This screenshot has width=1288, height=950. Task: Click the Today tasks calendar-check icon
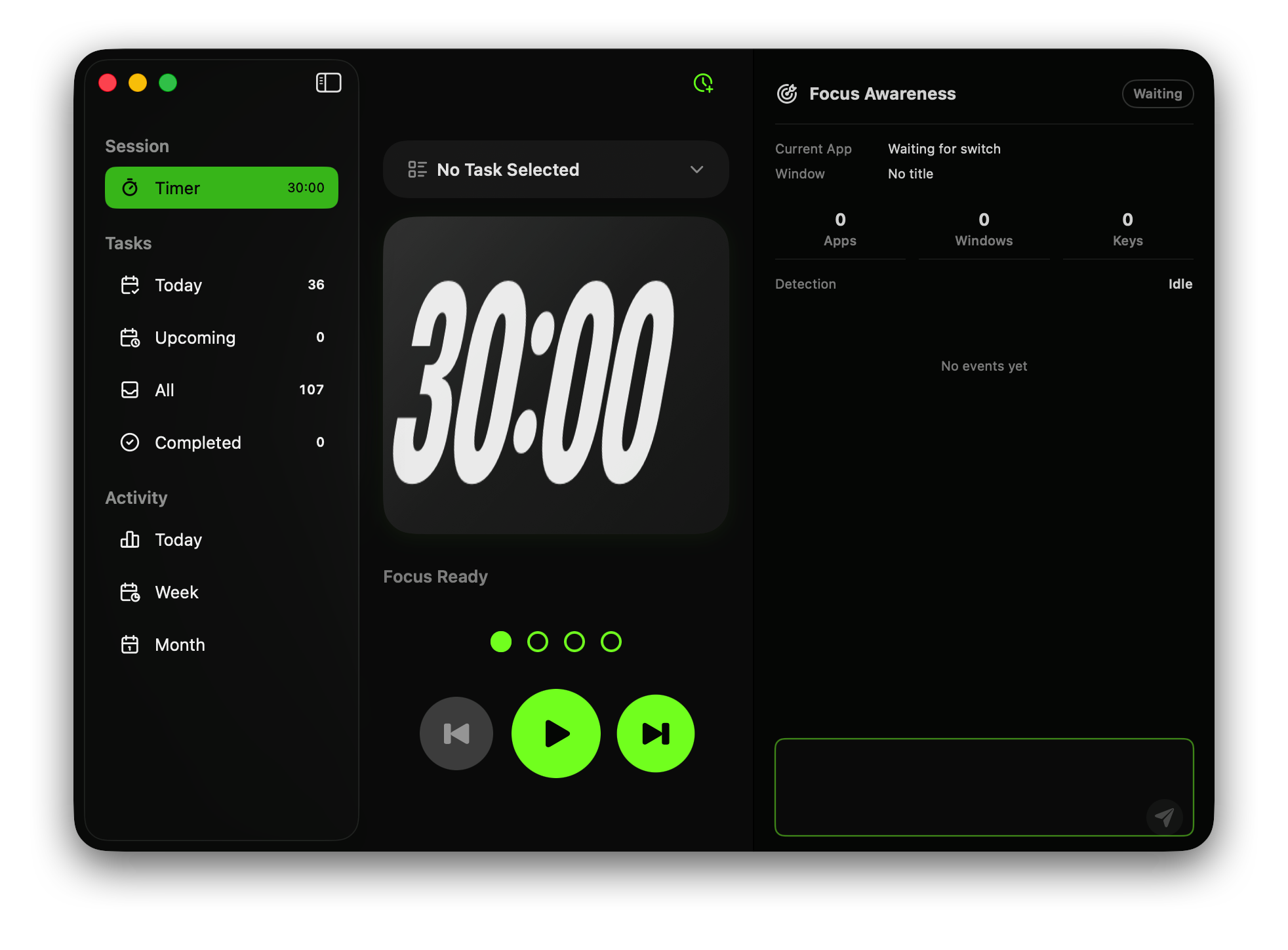[x=130, y=285]
